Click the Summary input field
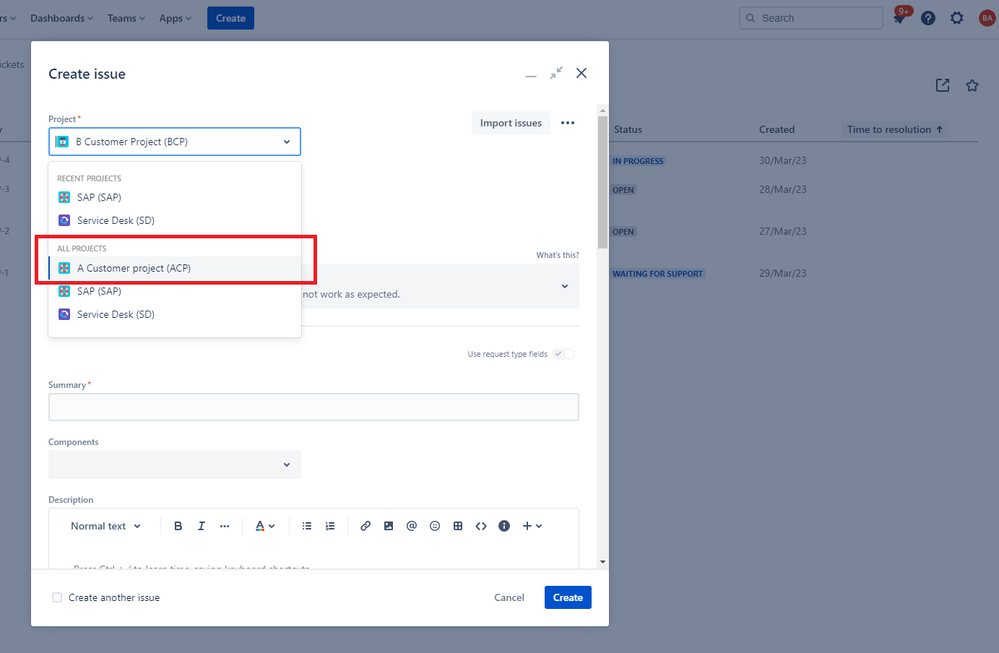 pos(313,407)
